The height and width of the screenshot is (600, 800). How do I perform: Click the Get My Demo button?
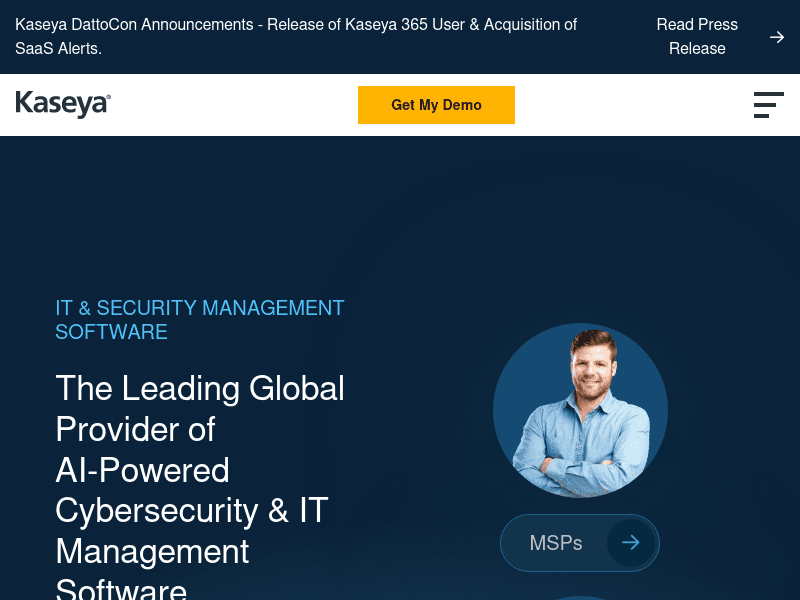coord(436,105)
